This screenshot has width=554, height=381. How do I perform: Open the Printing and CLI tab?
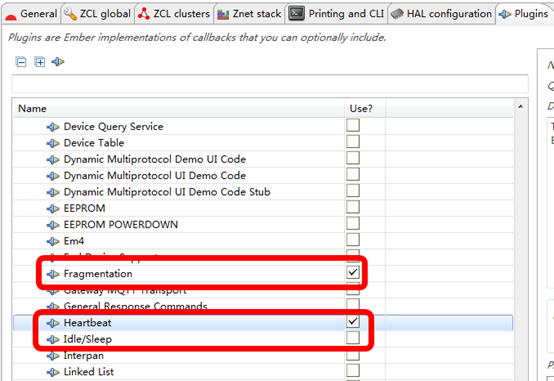336,14
